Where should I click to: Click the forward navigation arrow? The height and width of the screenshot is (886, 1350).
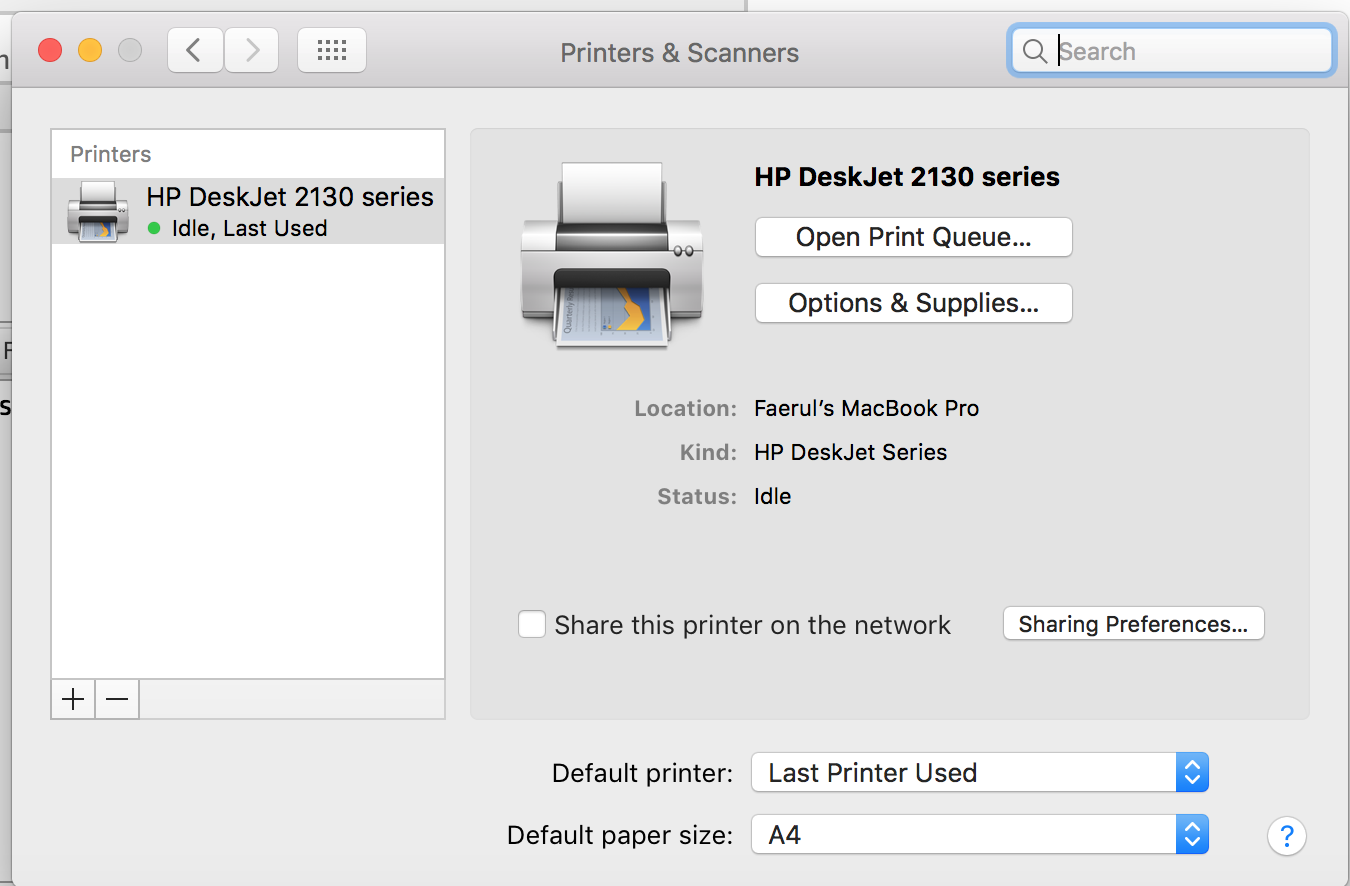251,50
